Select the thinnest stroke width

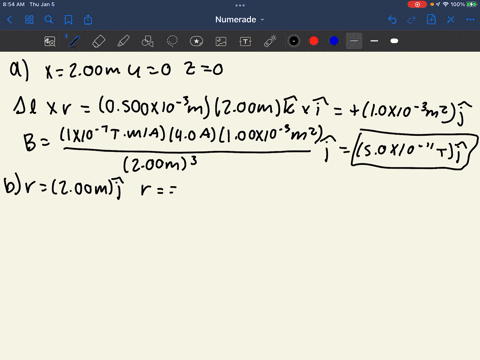tap(354, 41)
